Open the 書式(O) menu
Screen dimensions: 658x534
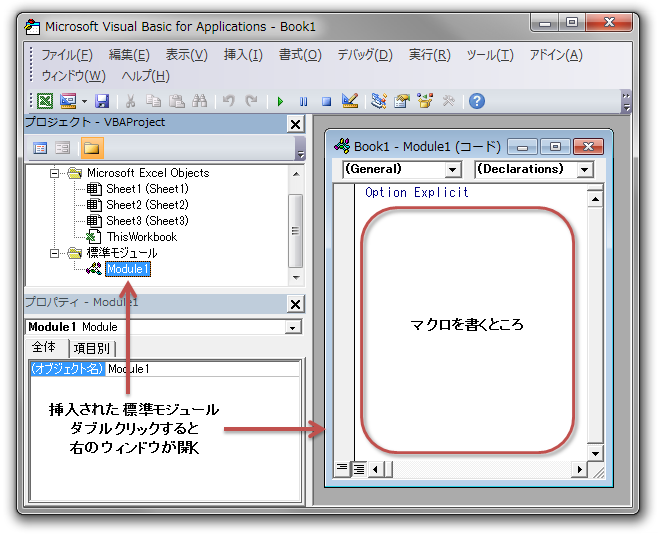[x=300, y=55]
